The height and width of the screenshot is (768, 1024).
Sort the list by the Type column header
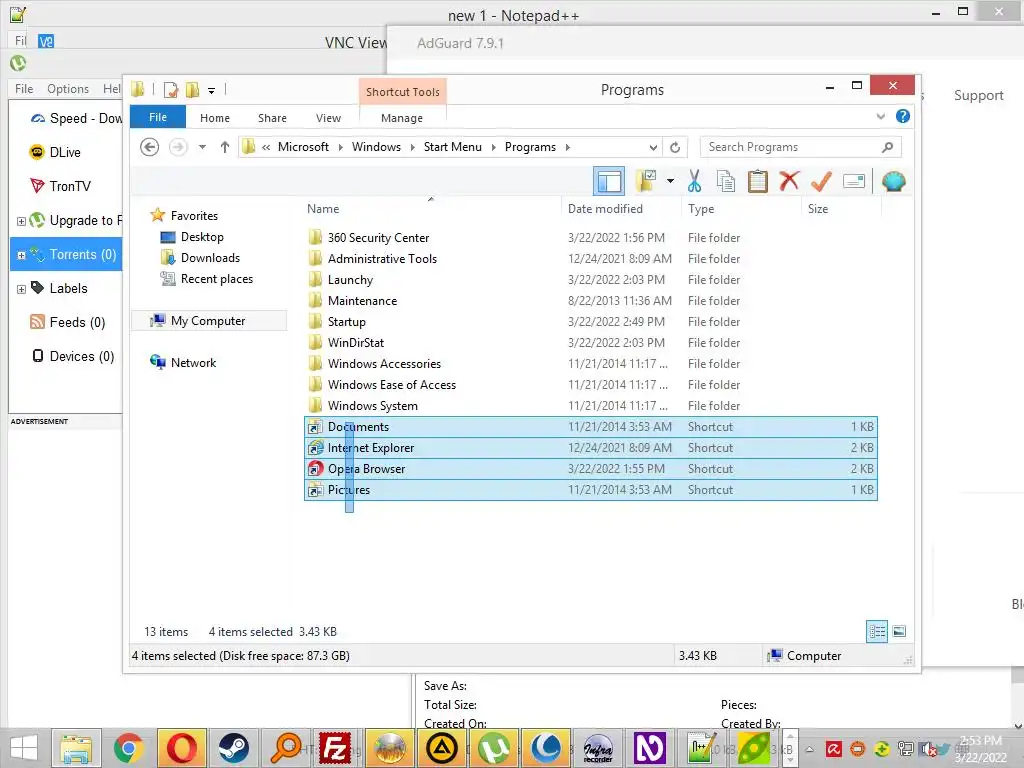(x=741, y=208)
